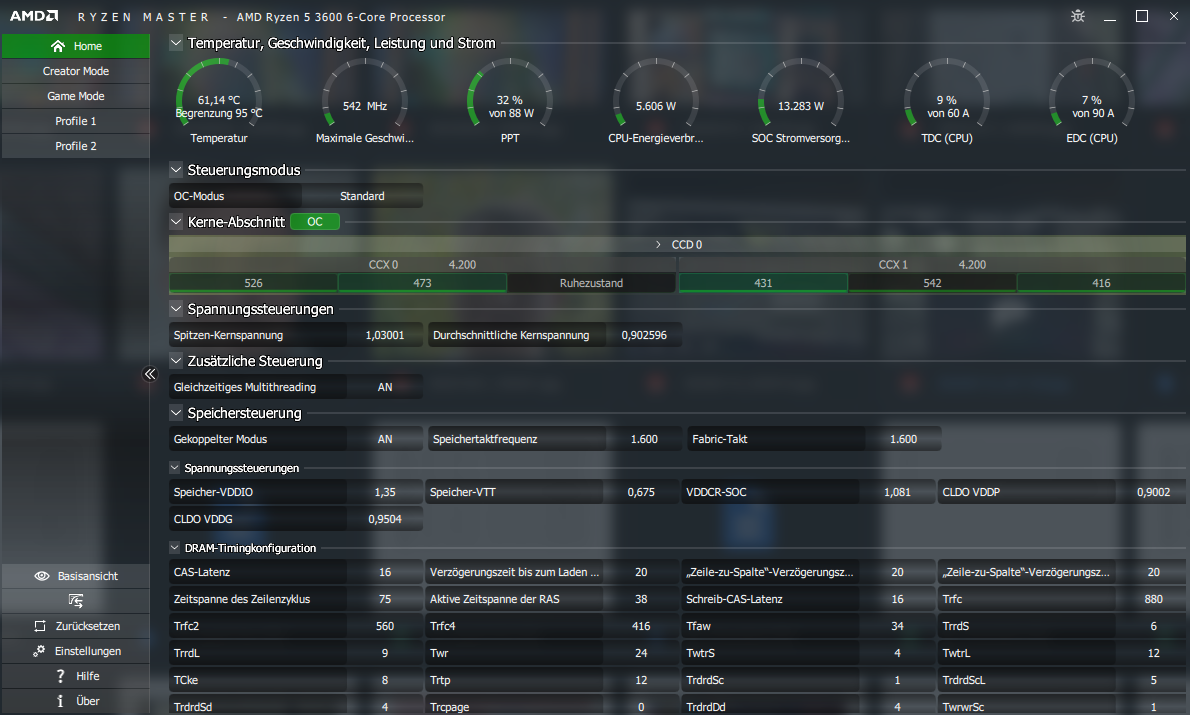Collapse the upper Spannungssteuerungen section

176,309
